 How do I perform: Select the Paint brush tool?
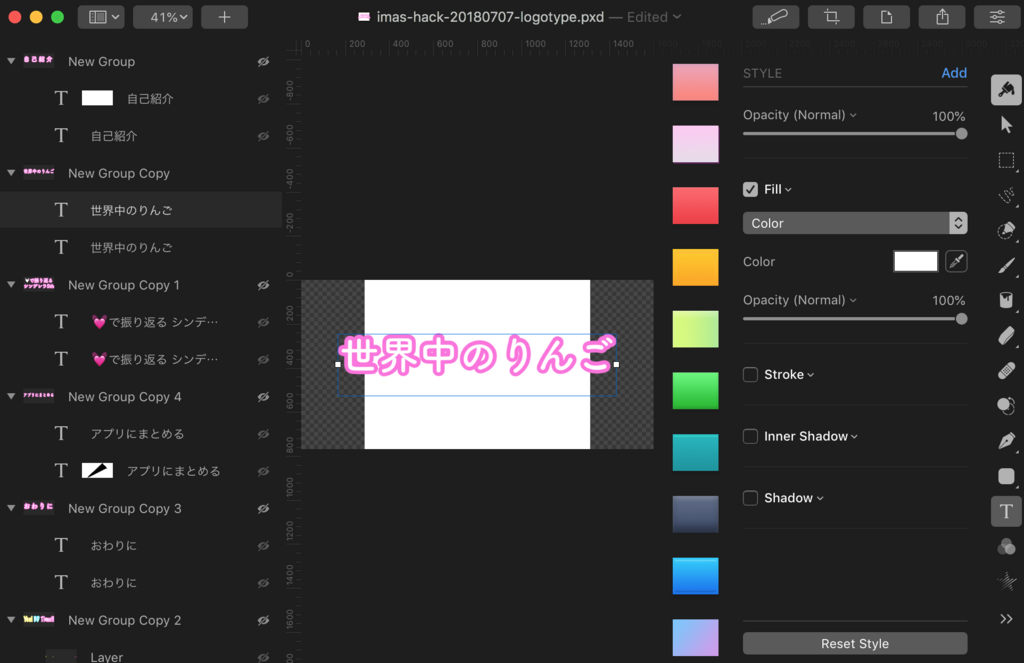1006,265
